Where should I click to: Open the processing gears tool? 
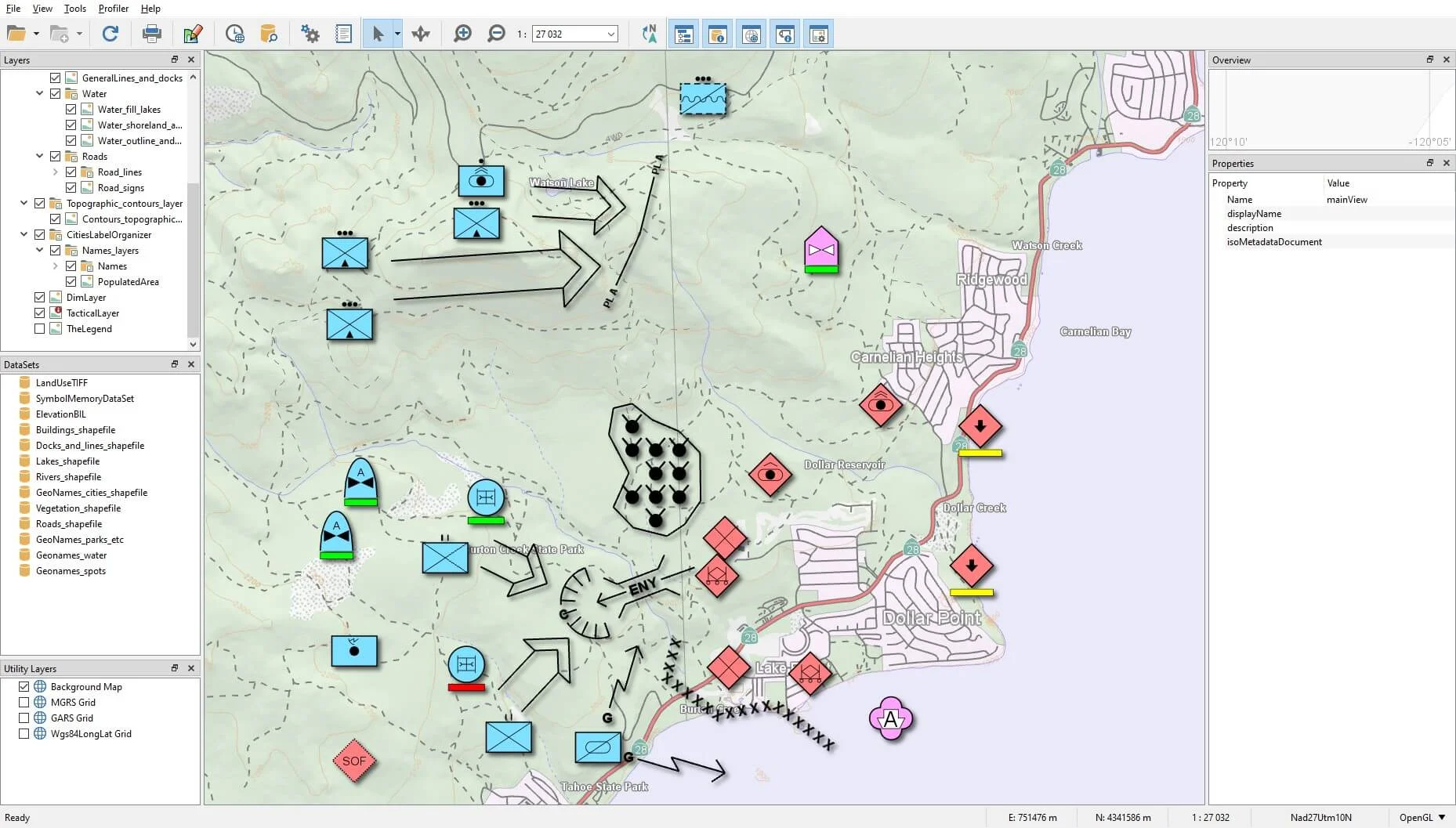(x=310, y=34)
